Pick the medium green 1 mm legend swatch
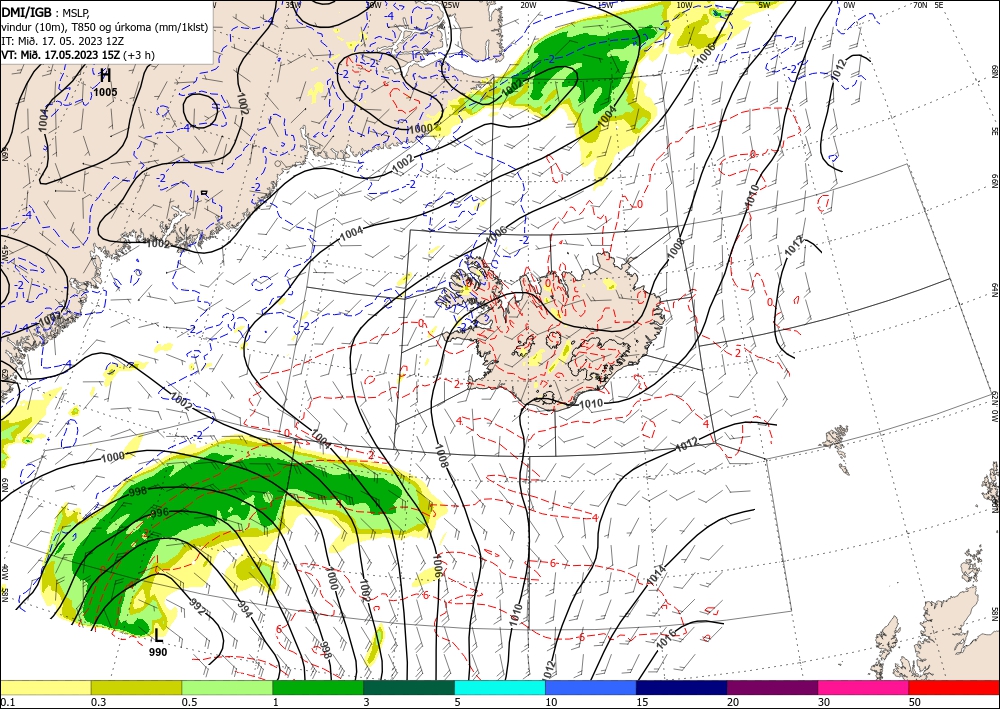The width and height of the screenshot is (1000, 709). (318, 687)
